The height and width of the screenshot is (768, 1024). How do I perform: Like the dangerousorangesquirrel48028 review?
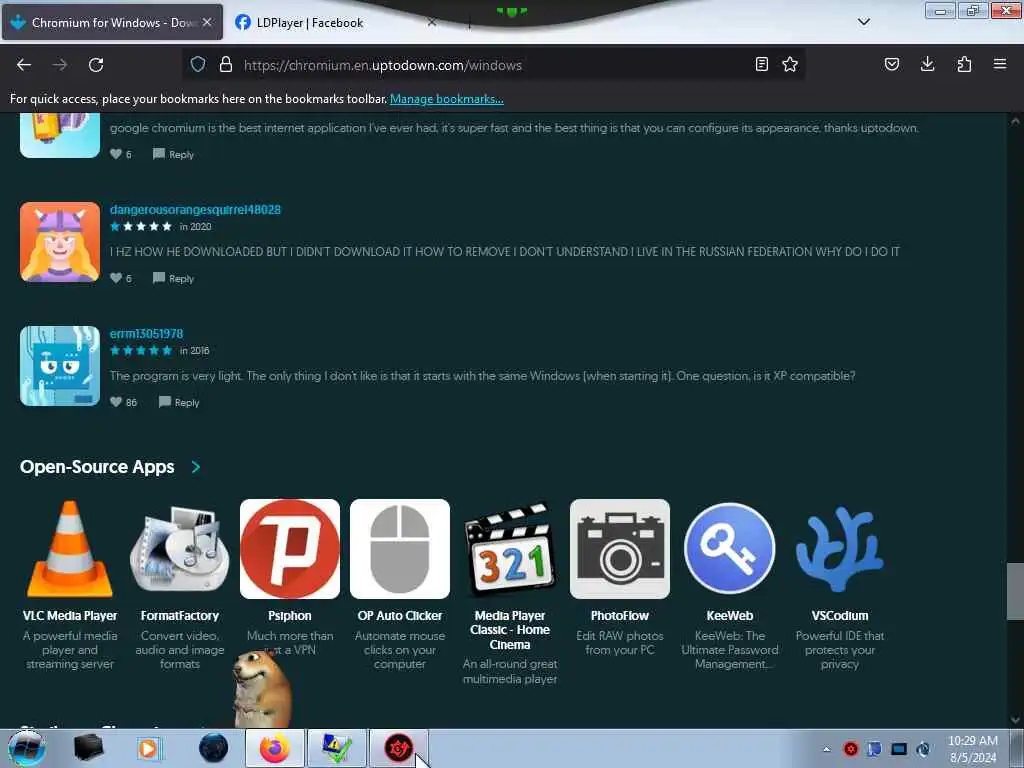coord(116,278)
